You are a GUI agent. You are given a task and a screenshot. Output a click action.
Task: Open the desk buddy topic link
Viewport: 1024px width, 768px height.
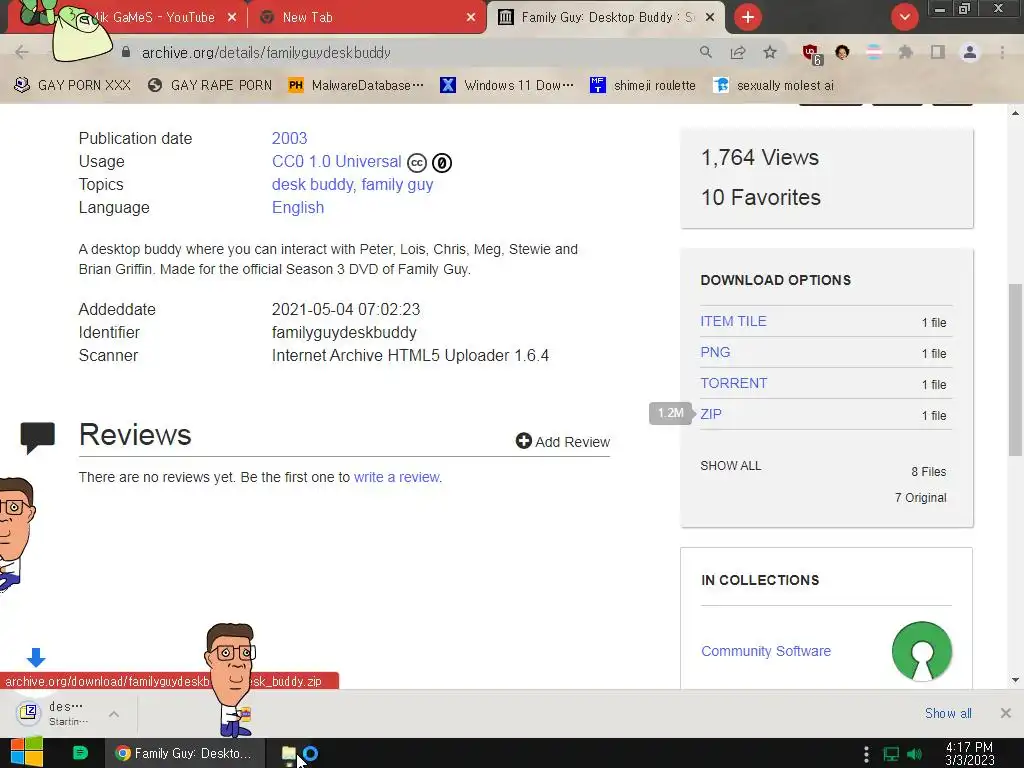(313, 184)
